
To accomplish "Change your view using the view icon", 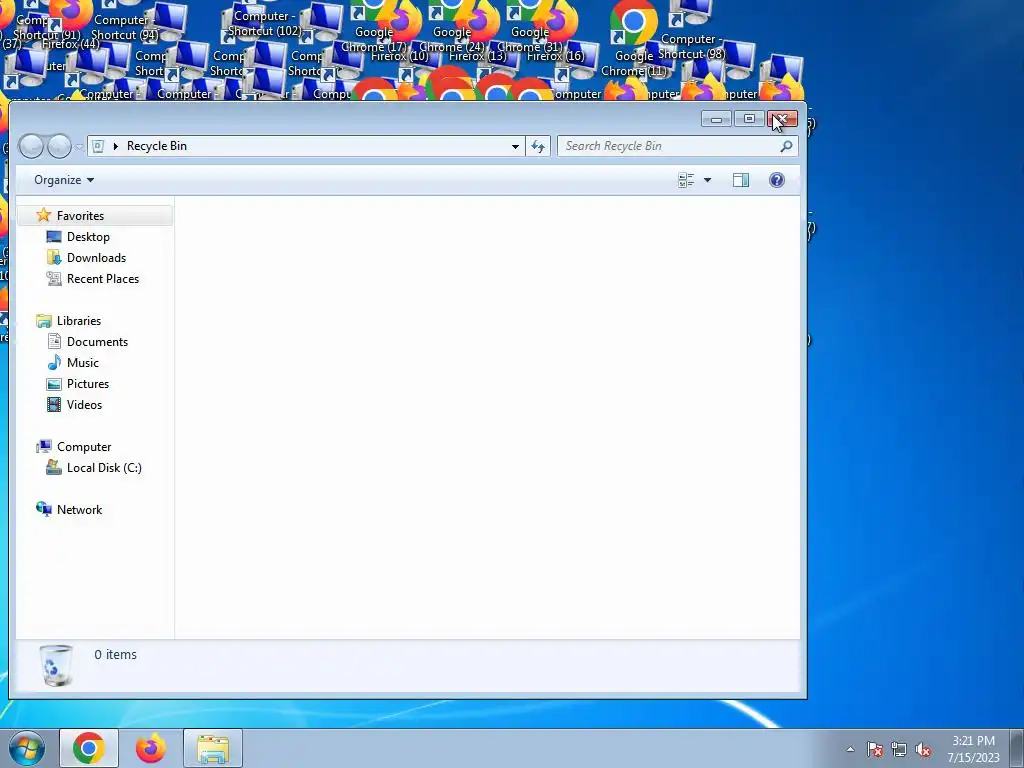I will (x=686, y=180).
